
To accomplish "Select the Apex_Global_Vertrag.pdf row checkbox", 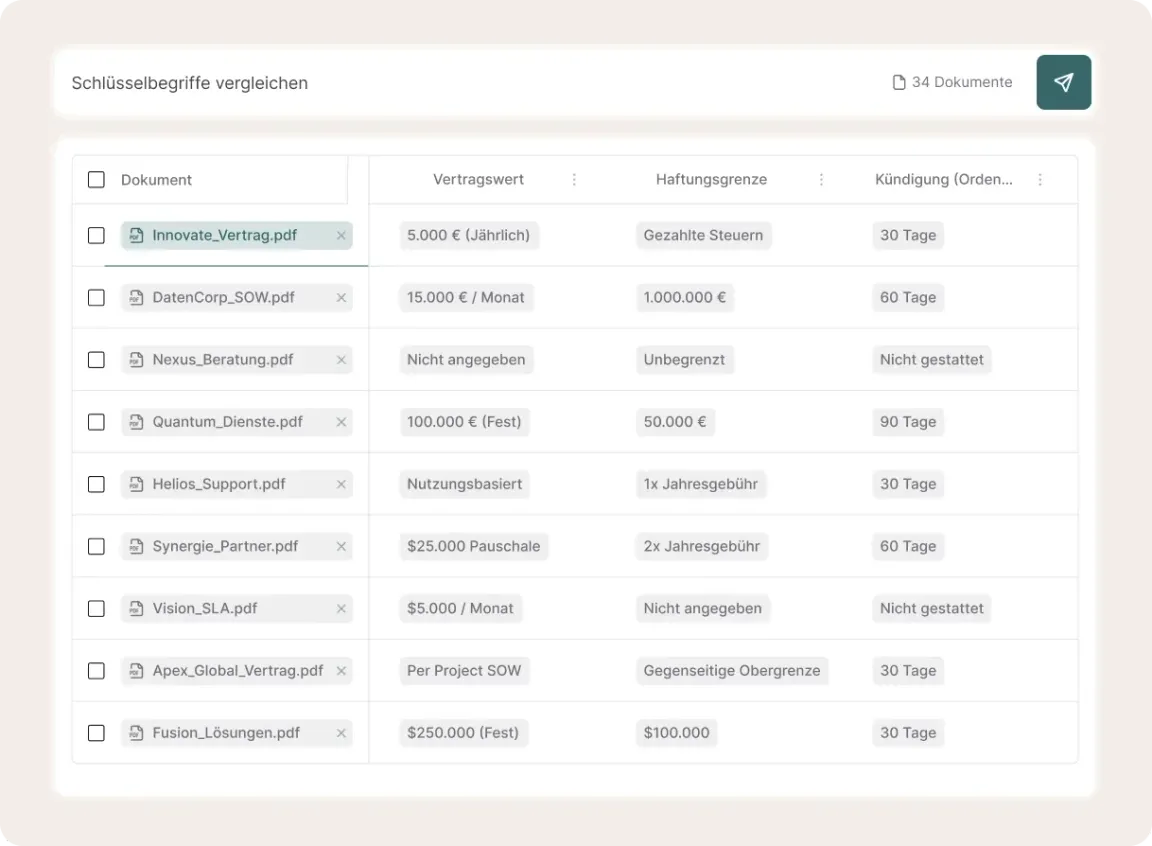I will (96, 671).
